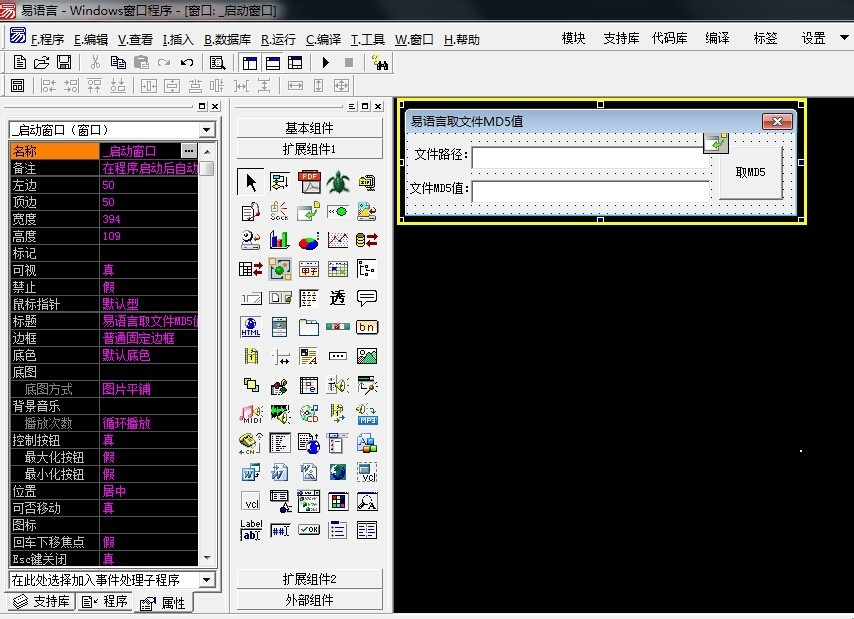Click the 标签 toolbar button
This screenshot has height=619, width=854.
tap(765, 38)
